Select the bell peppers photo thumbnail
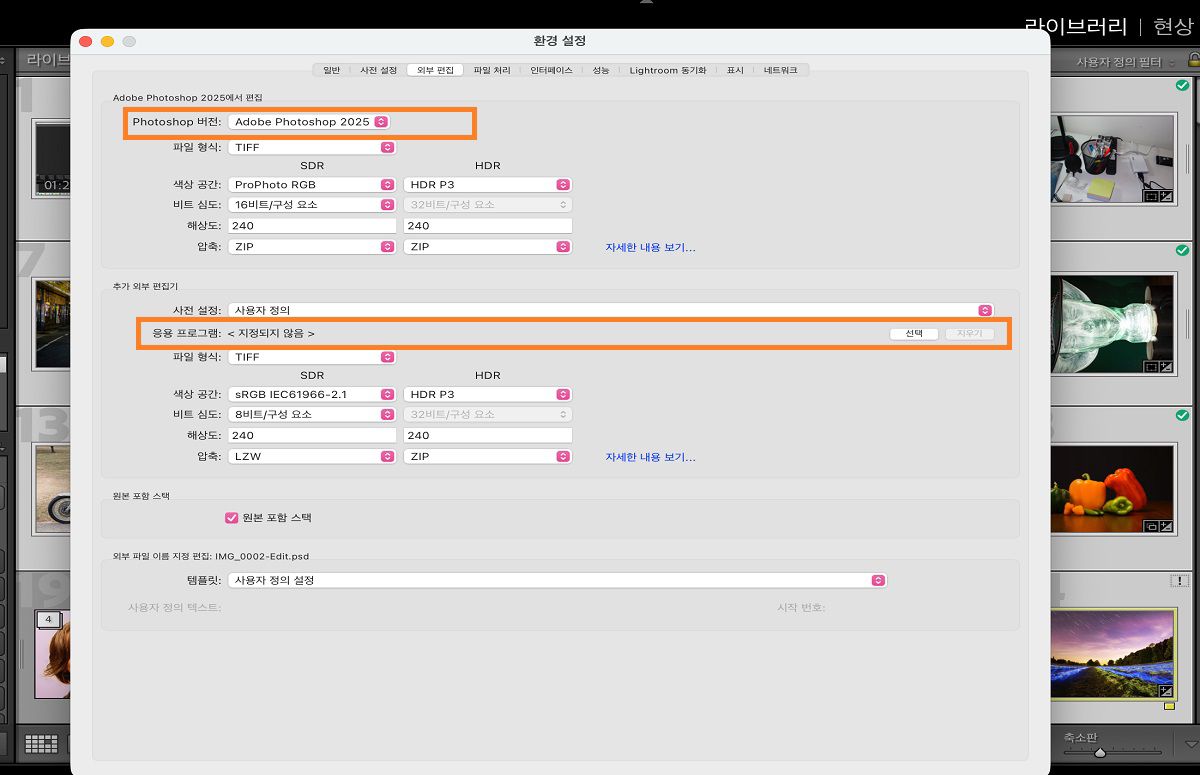The height and width of the screenshot is (775, 1200). pyautogui.click(x=1113, y=489)
